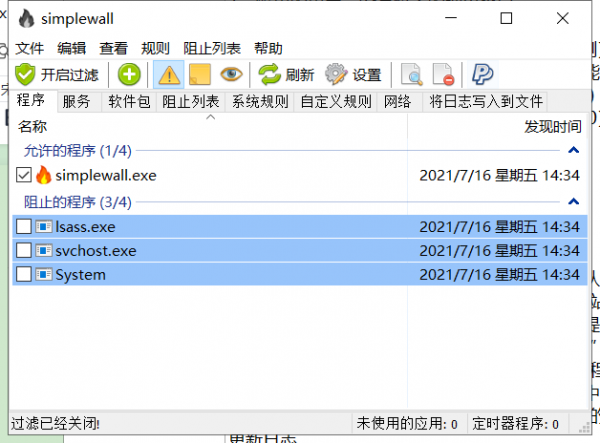The width and height of the screenshot is (600, 443).
Task: Click the PayPal donate icon
Action: point(482,74)
